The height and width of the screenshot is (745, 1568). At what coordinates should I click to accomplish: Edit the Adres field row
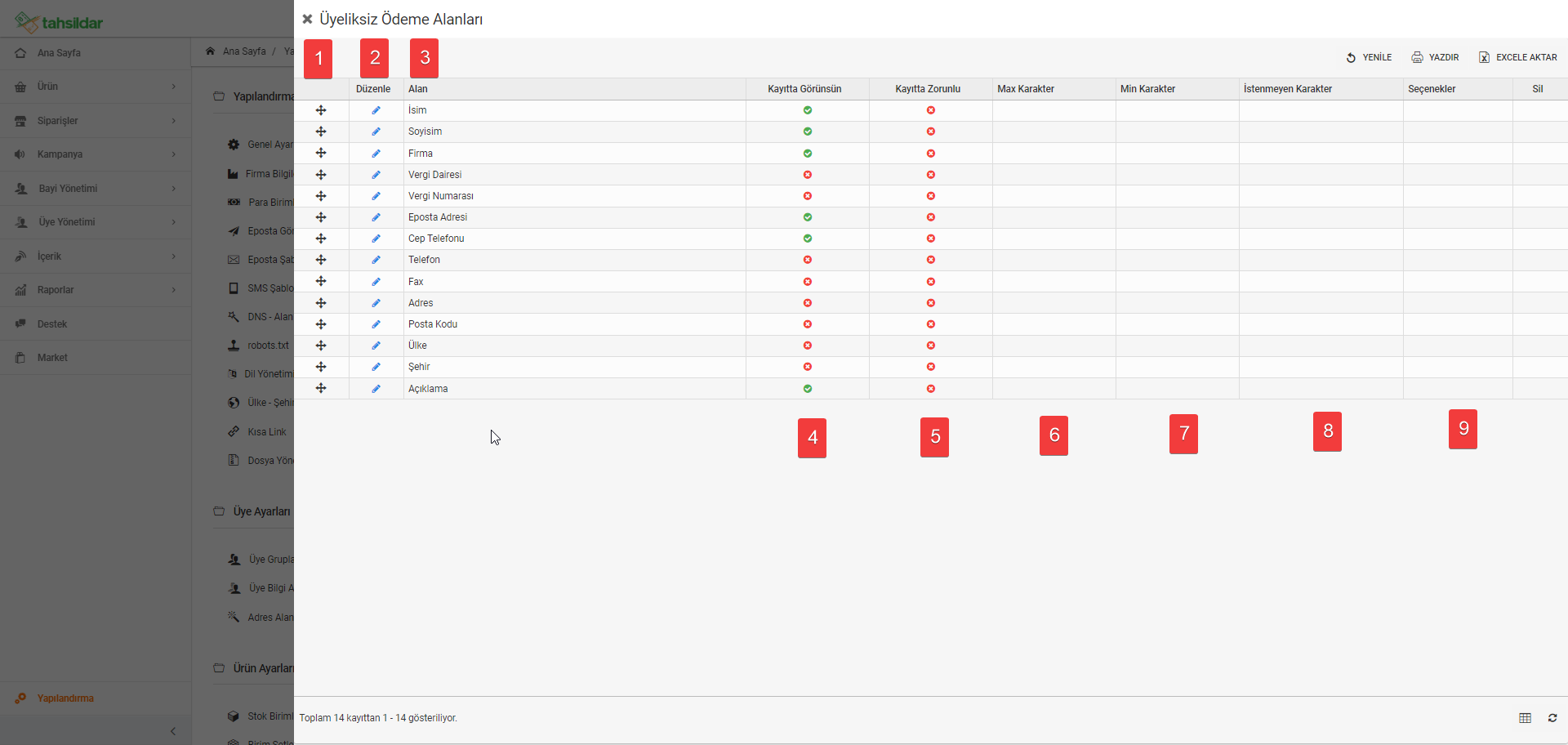(376, 303)
